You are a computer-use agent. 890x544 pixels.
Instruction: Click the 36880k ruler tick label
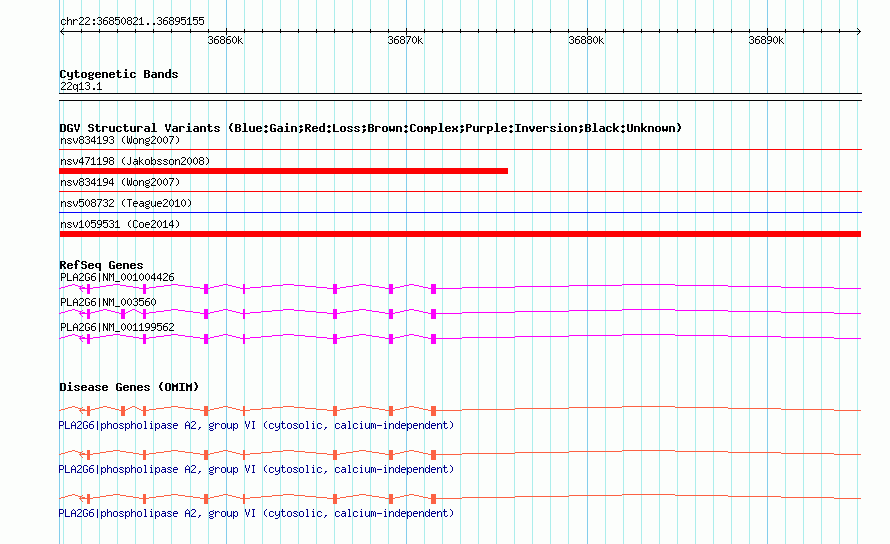[x=586, y=40]
